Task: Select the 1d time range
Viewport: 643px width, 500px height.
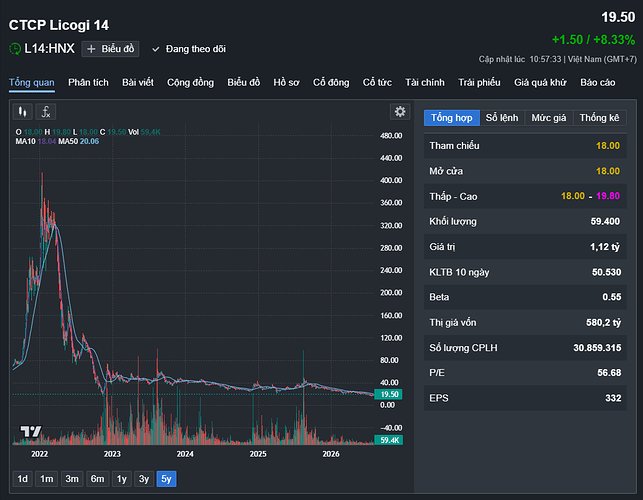Action: pyautogui.click(x=23, y=479)
